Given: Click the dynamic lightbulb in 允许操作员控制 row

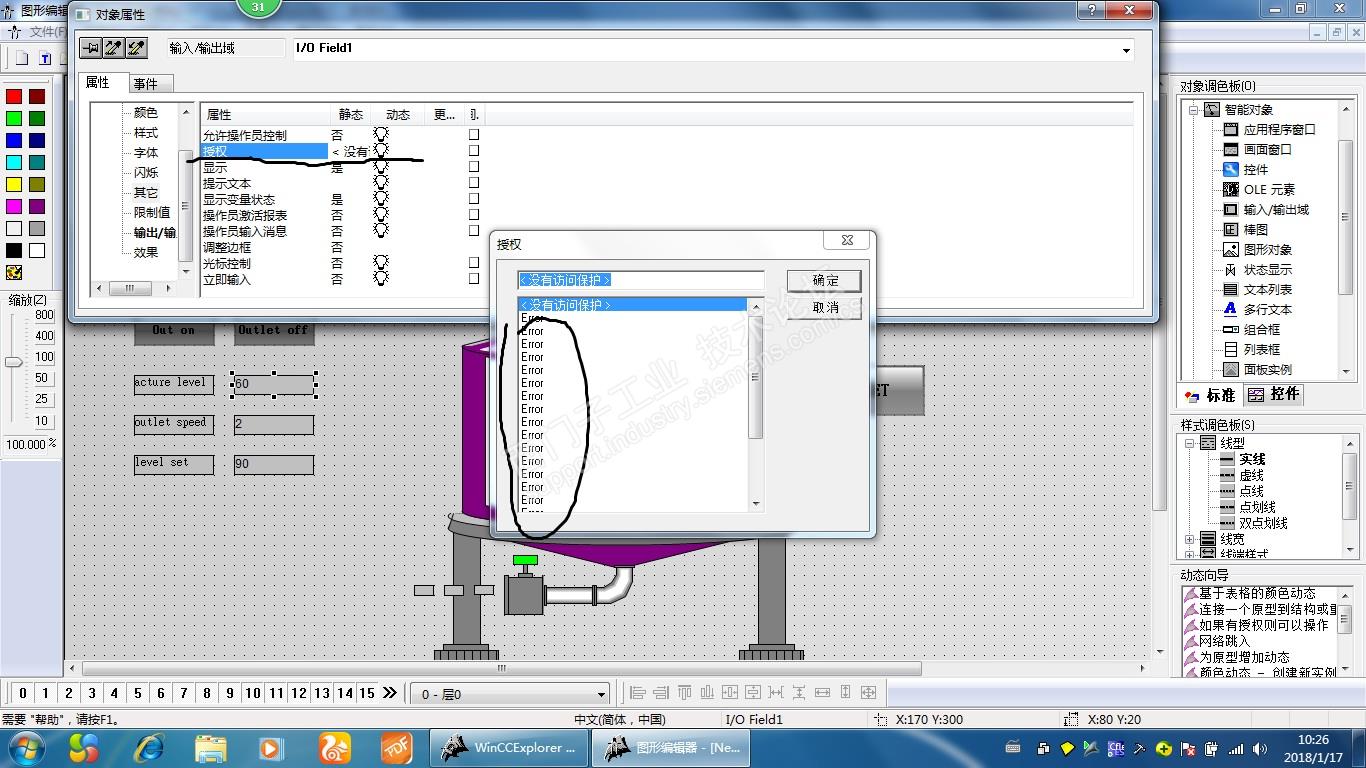Looking at the screenshot, I should coord(381,134).
